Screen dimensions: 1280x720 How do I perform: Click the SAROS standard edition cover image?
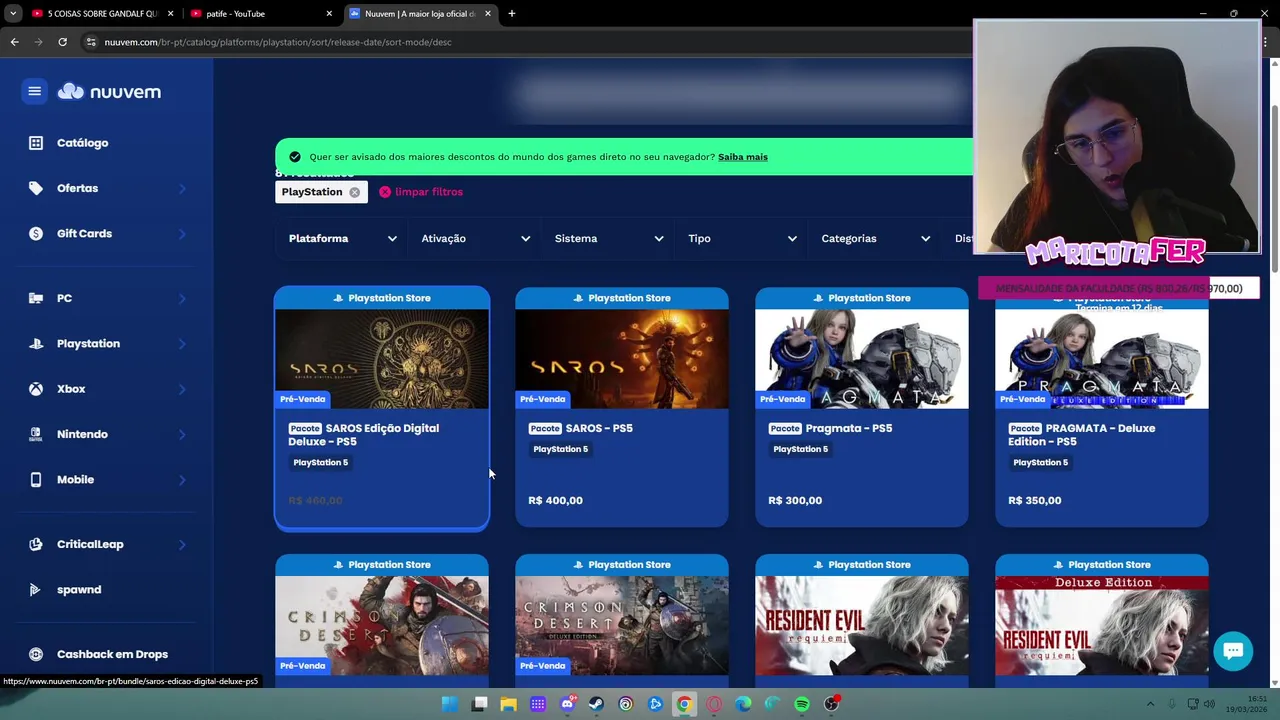pyautogui.click(x=622, y=358)
